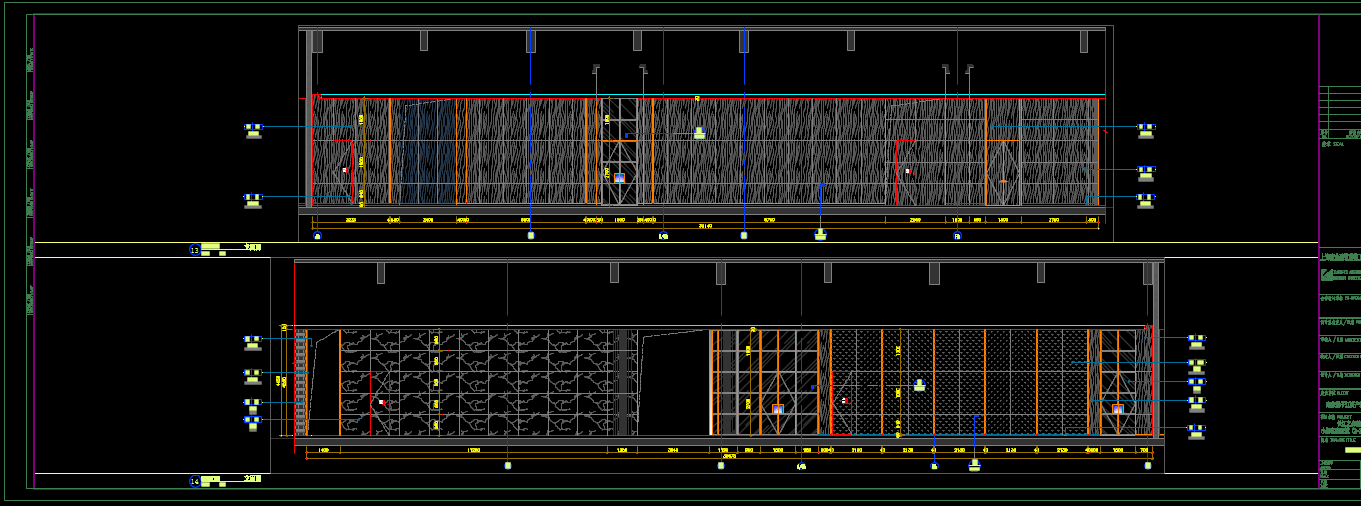Select the drawing number bubble 14

195,482
